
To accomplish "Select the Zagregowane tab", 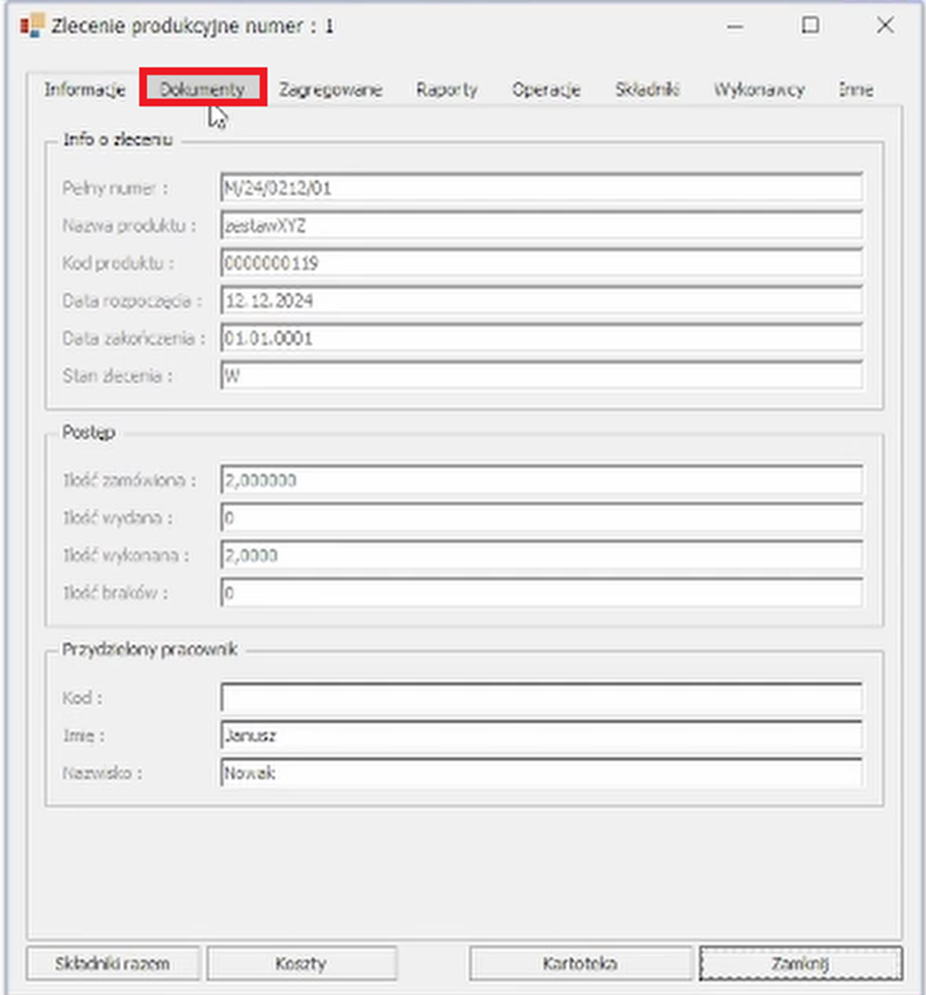I will coord(330,90).
